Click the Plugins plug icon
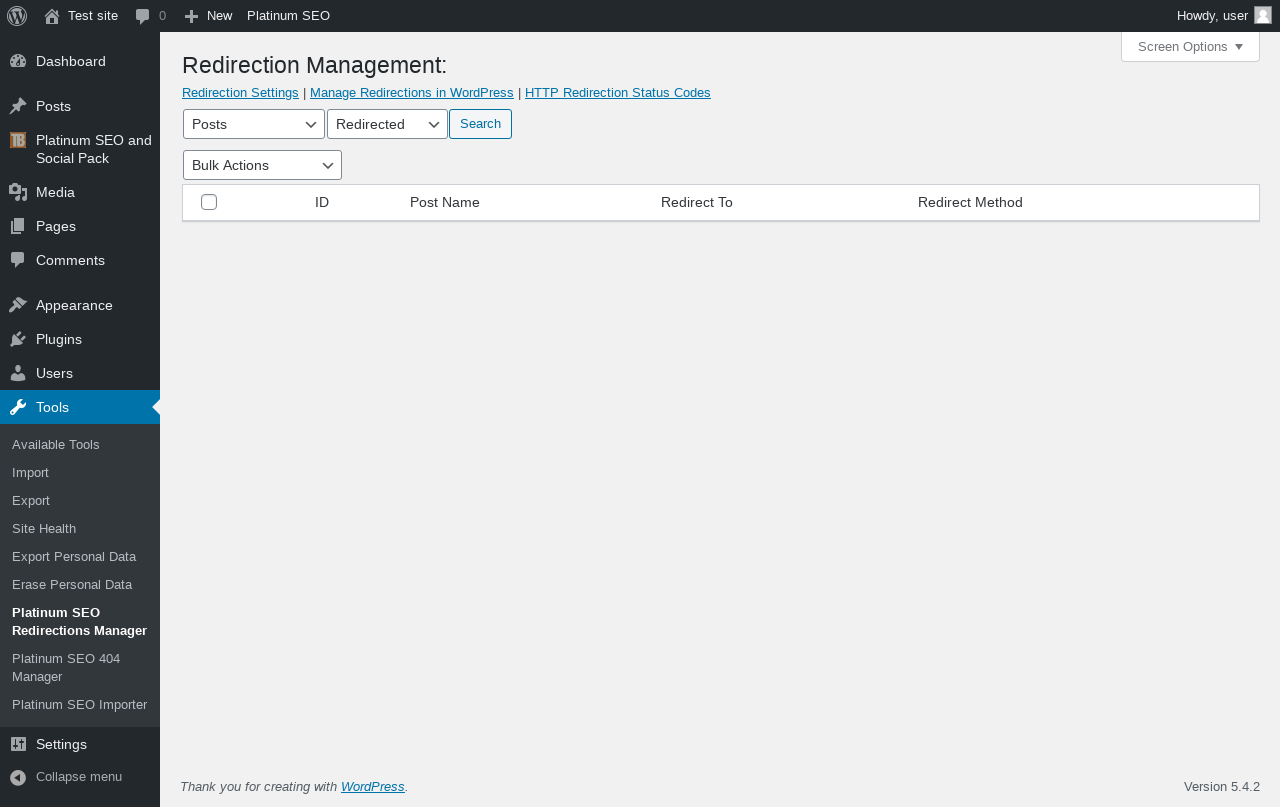Viewport: 1280px width, 807px height. pos(18,339)
